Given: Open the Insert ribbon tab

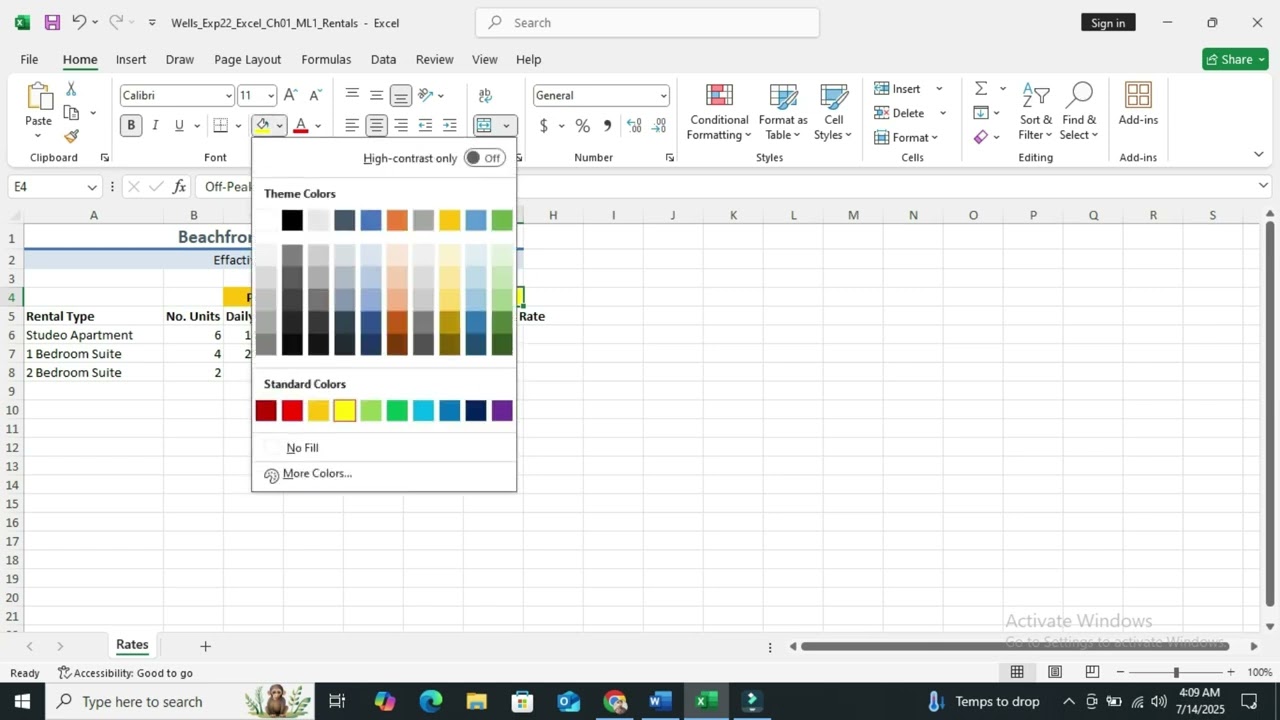Looking at the screenshot, I should [x=131, y=59].
